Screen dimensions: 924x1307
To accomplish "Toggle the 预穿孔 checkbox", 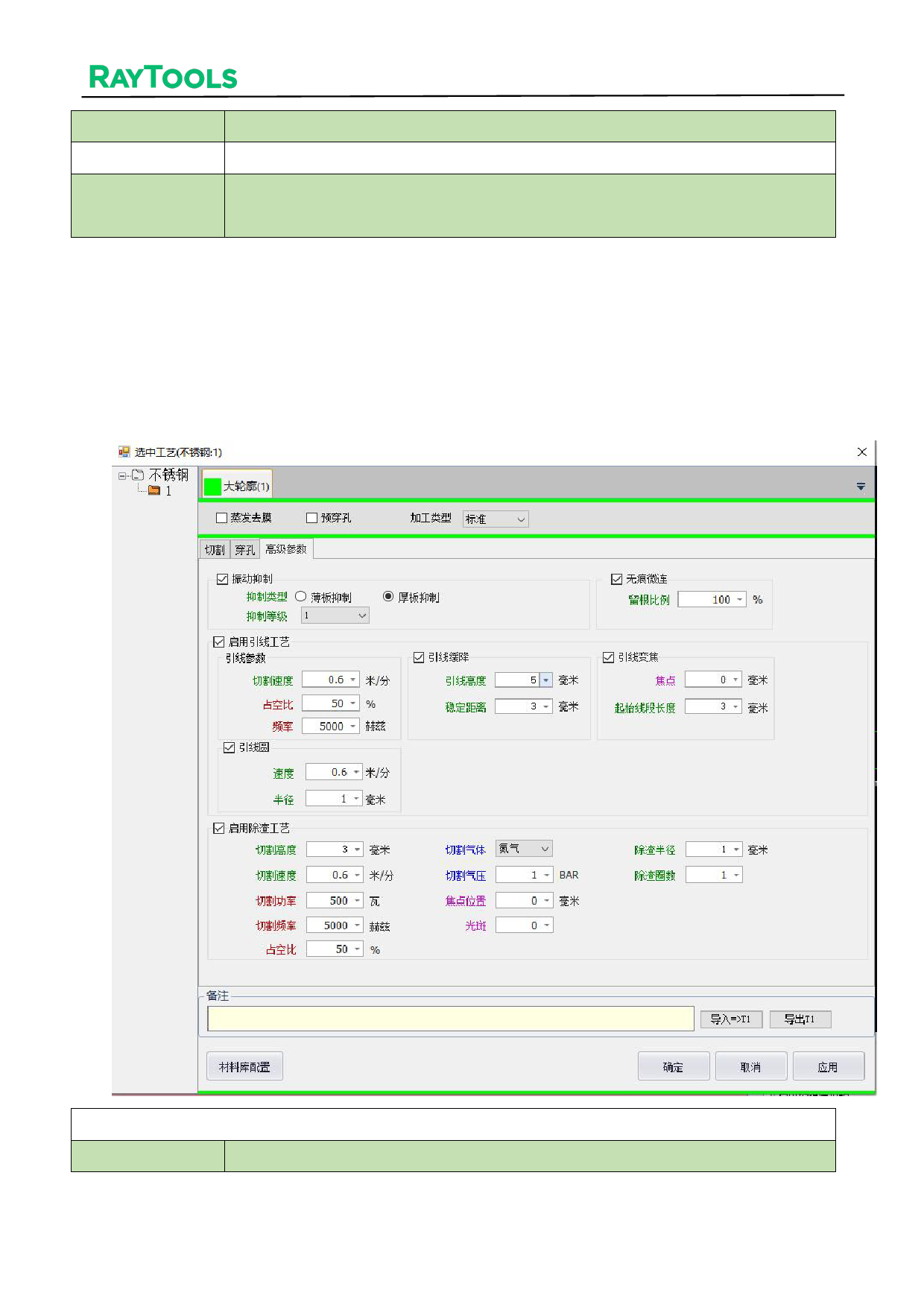I will (312, 518).
